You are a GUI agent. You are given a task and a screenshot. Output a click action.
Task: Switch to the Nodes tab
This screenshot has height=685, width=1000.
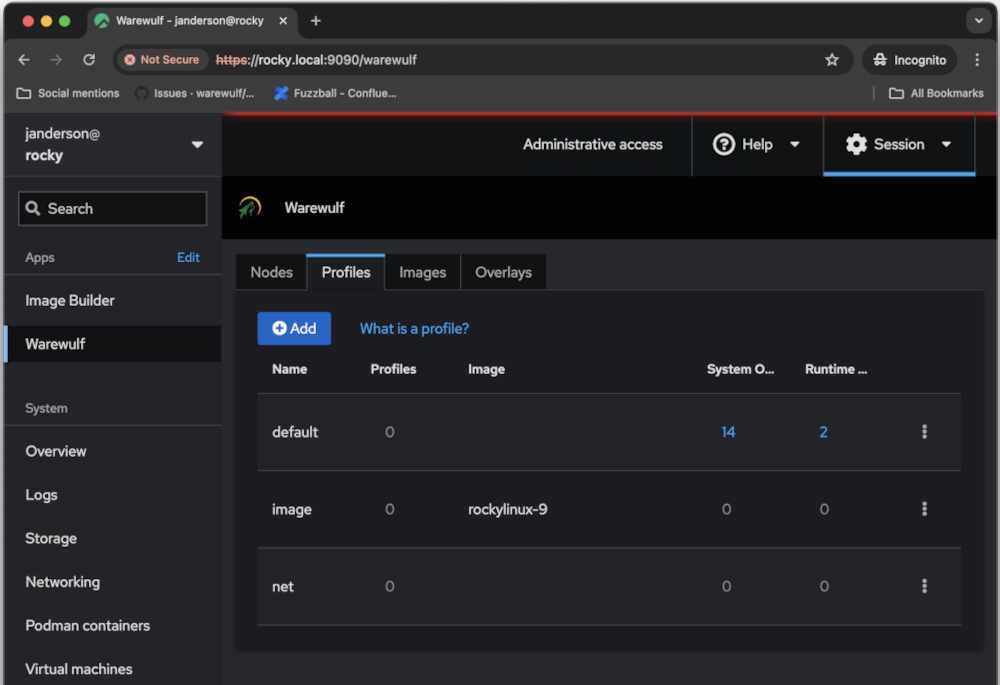[x=272, y=272]
